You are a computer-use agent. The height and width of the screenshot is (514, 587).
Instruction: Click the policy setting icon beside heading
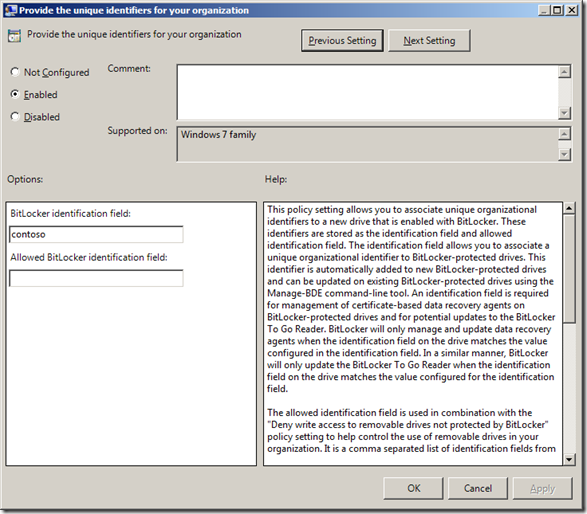14,36
